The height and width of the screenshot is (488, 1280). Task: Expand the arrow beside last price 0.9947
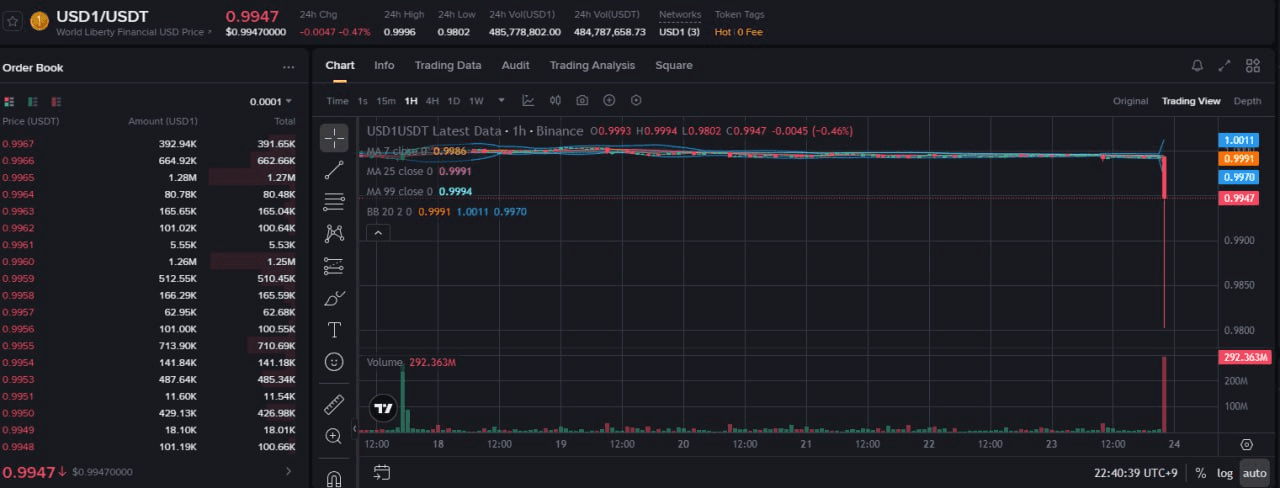(x=289, y=471)
